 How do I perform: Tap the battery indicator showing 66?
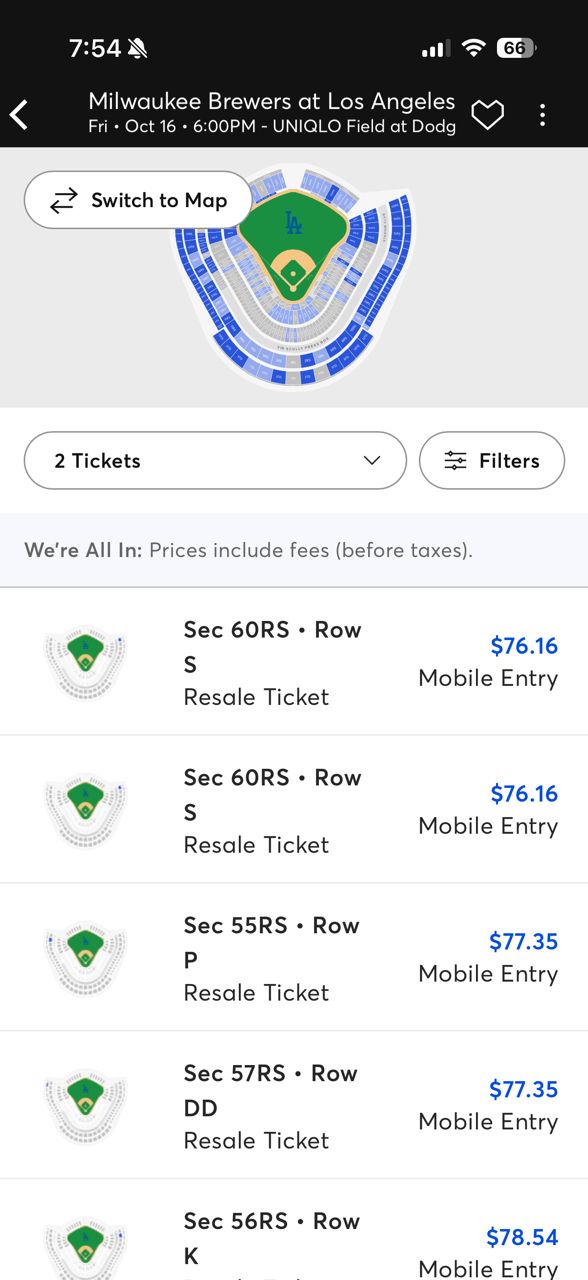pyautogui.click(x=516, y=48)
